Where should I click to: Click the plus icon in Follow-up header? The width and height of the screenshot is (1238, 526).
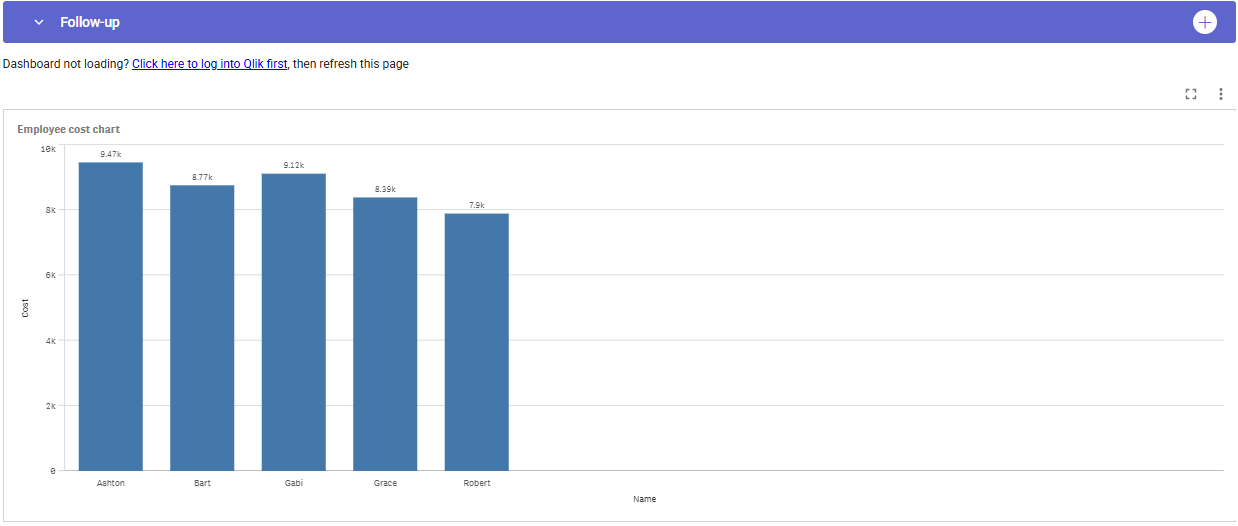pos(1205,22)
